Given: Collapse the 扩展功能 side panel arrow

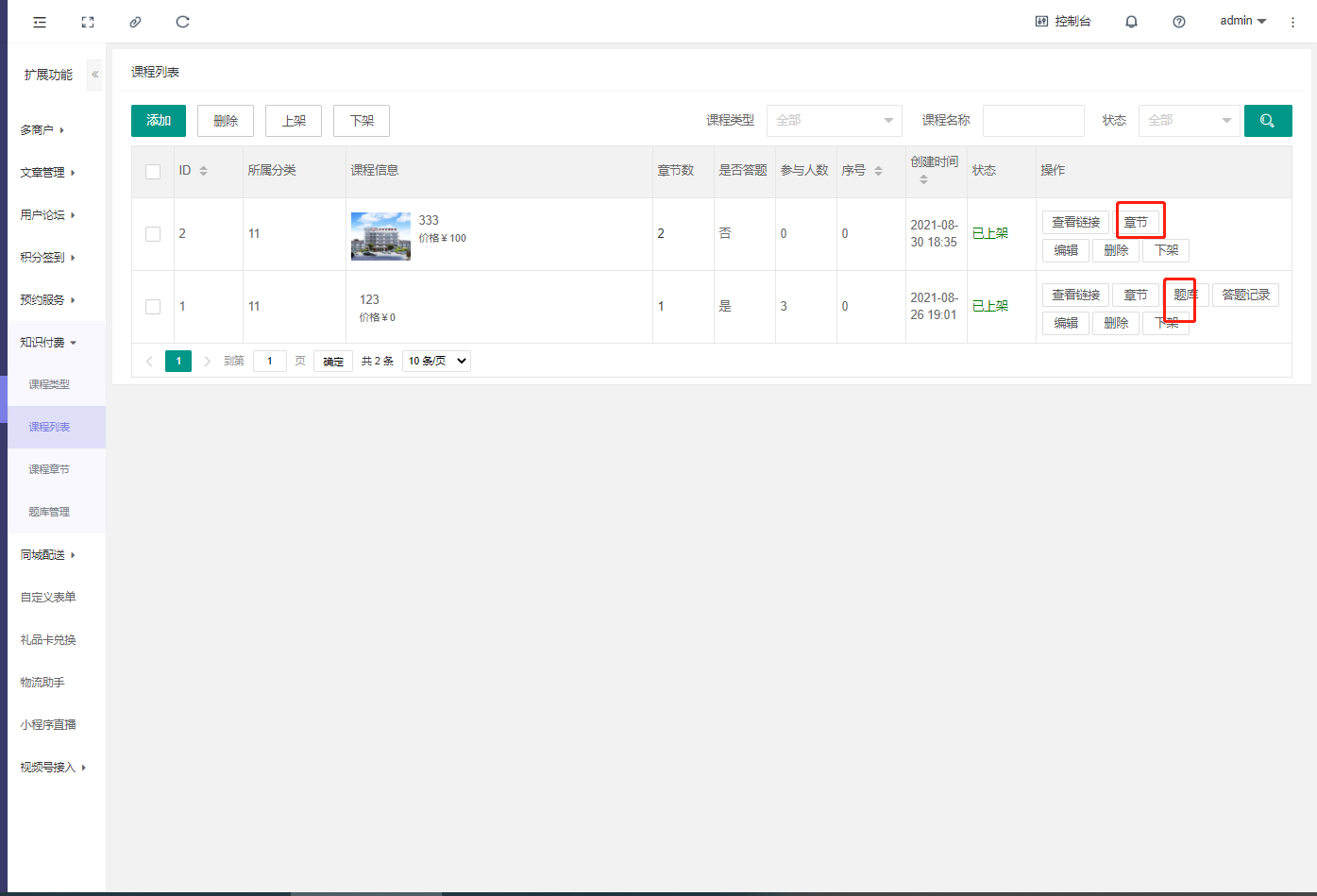Looking at the screenshot, I should [94, 75].
